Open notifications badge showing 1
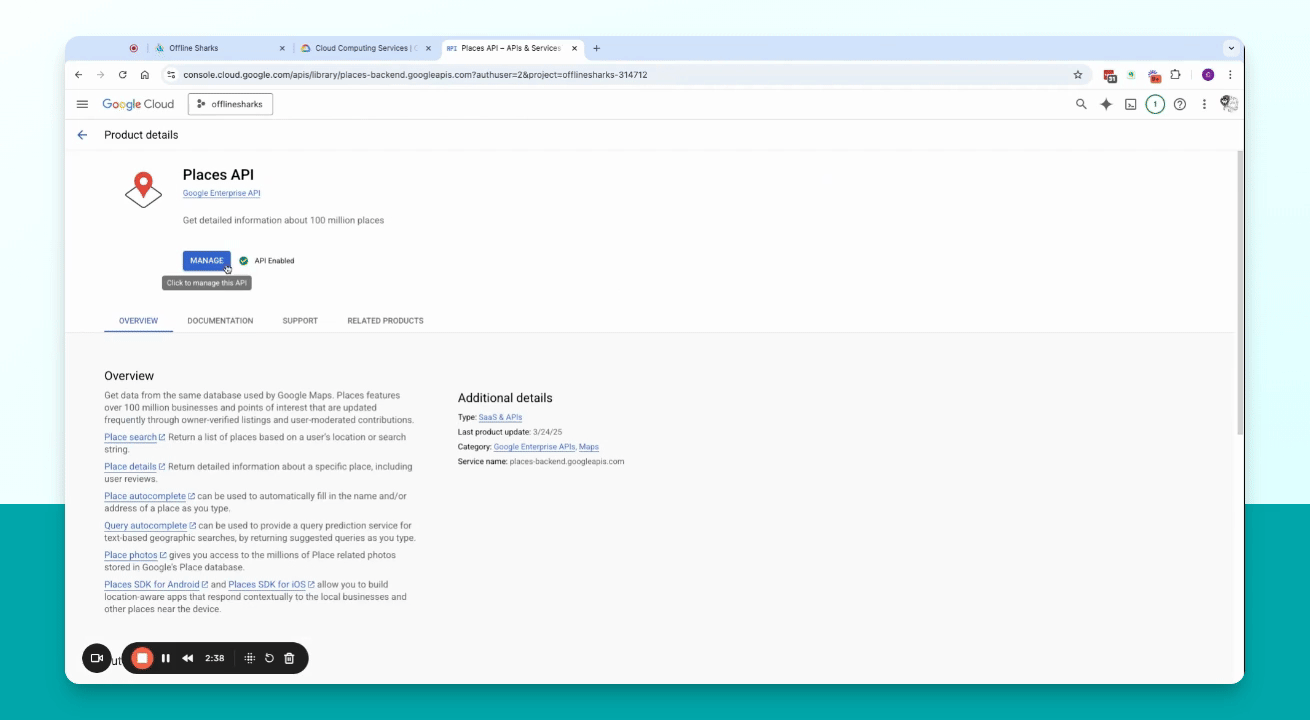The width and height of the screenshot is (1310, 720). [1155, 104]
